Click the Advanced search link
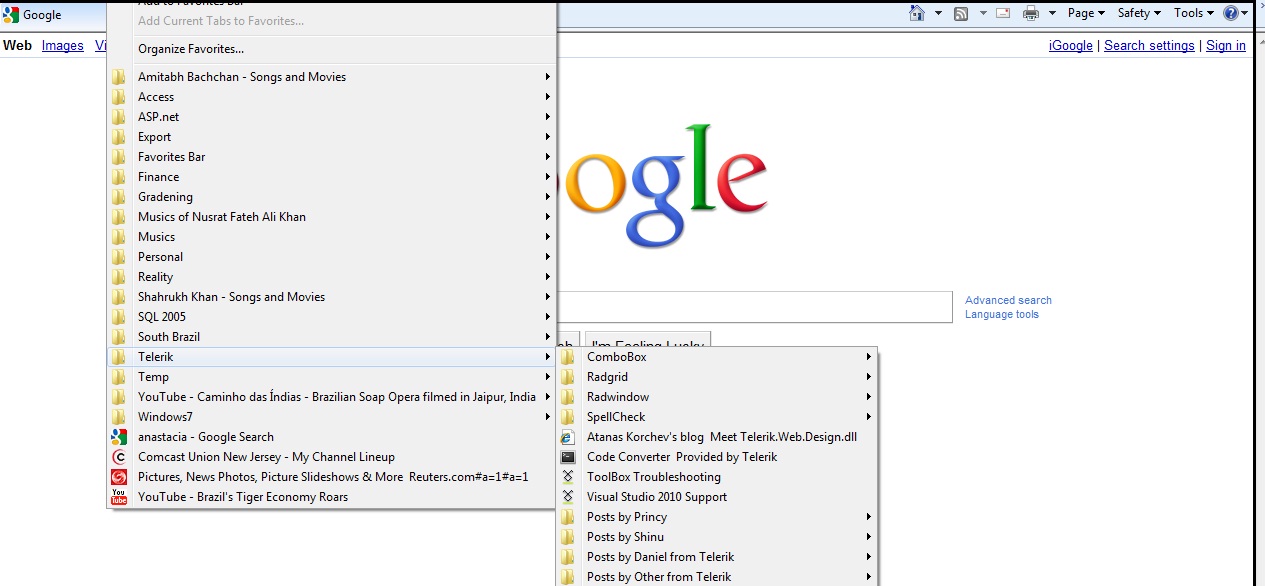 click(x=1008, y=300)
